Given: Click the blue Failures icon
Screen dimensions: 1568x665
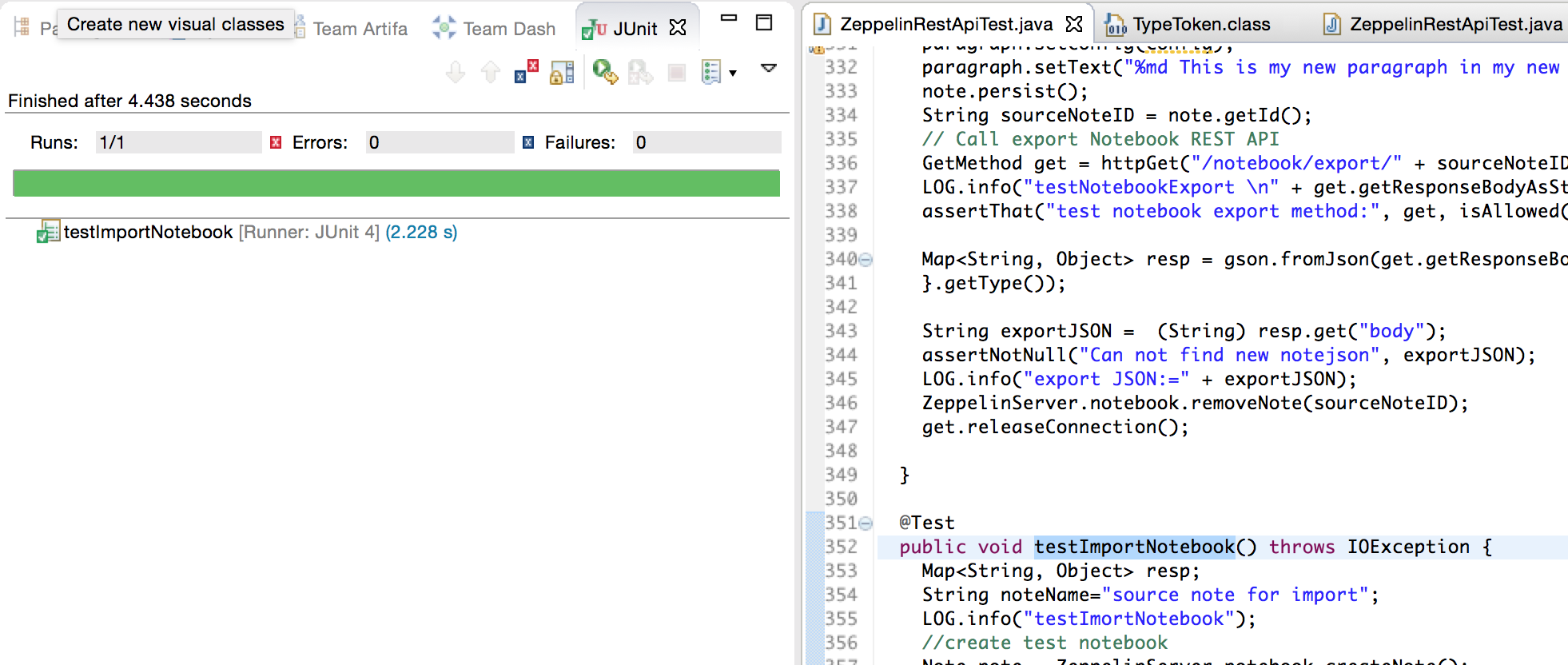Looking at the screenshot, I should pyautogui.click(x=528, y=142).
